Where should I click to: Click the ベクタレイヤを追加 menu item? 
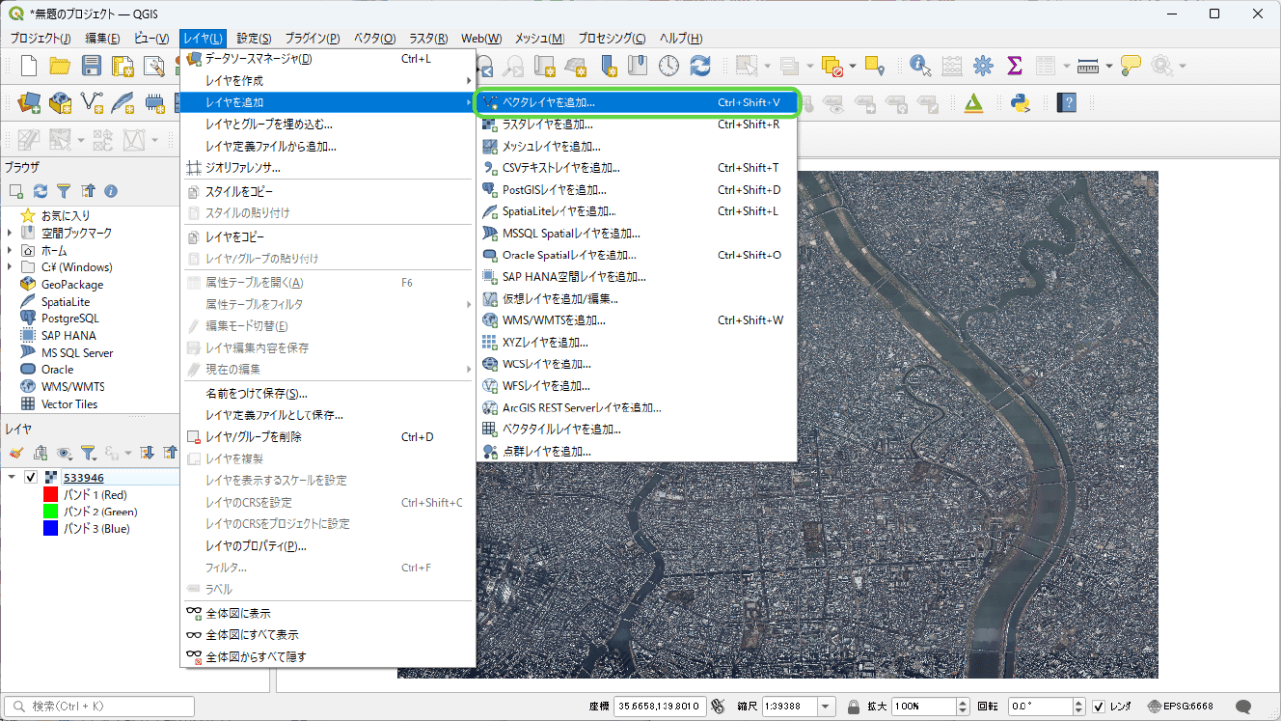pyautogui.click(x=548, y=102)
